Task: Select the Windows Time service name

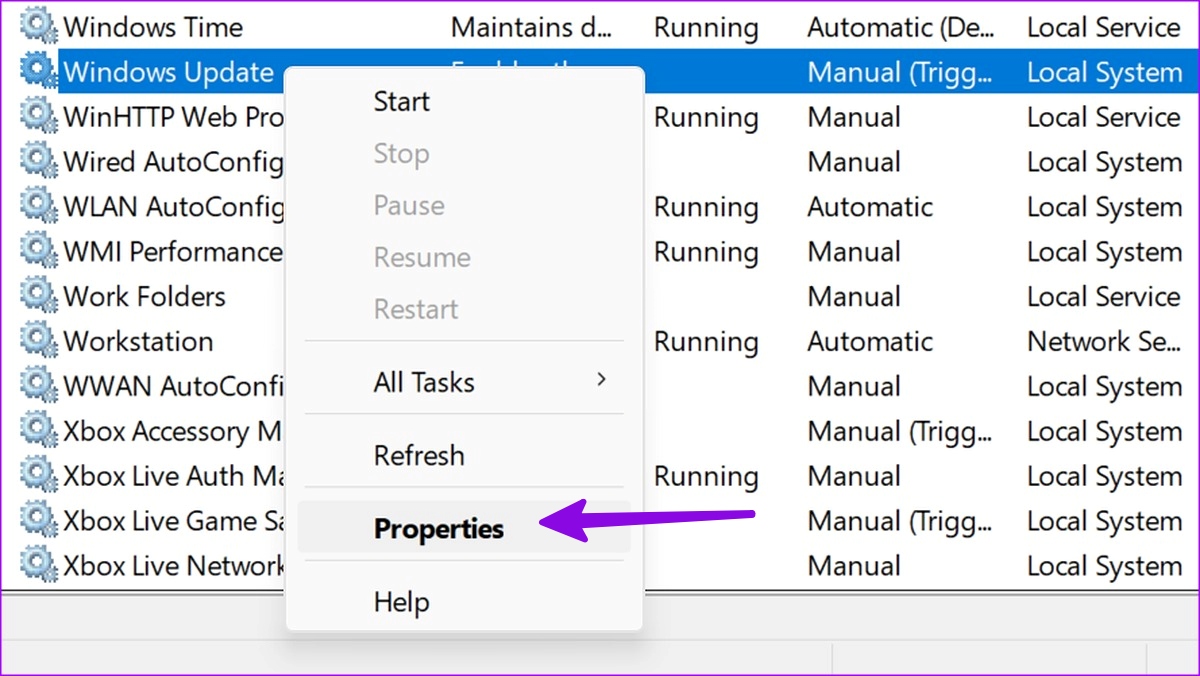Action: pos(153,27)
